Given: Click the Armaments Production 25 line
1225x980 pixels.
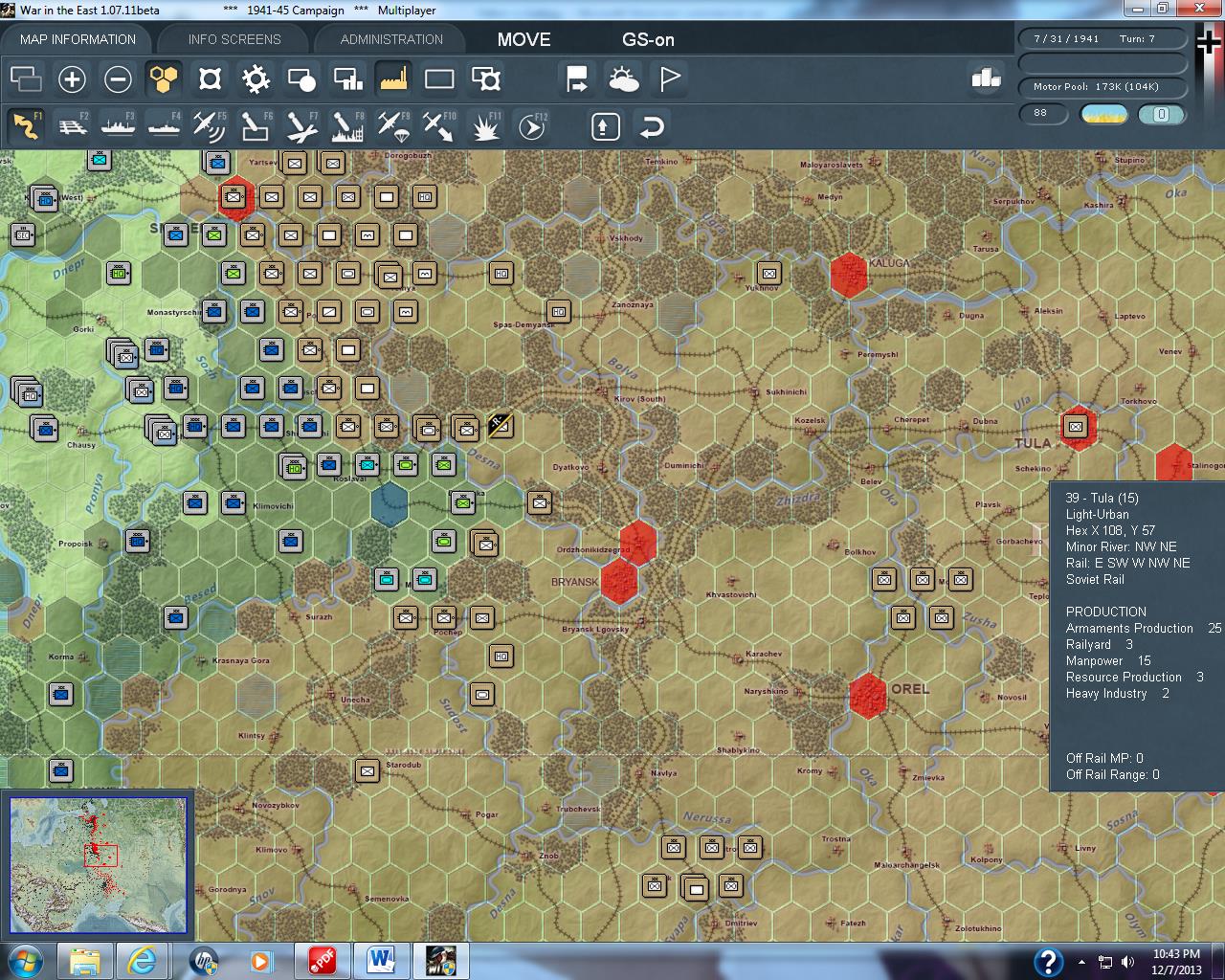Looking at the screenshot, I should pos(1144,629).
